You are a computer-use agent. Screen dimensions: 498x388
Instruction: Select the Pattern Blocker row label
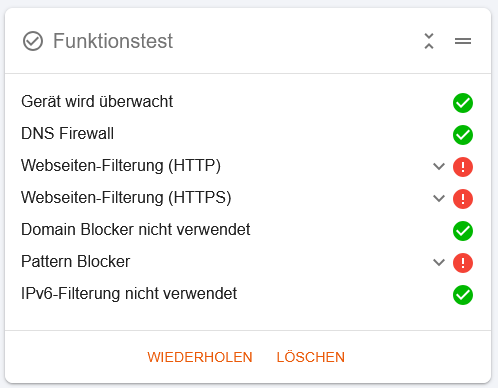[75, 261]
